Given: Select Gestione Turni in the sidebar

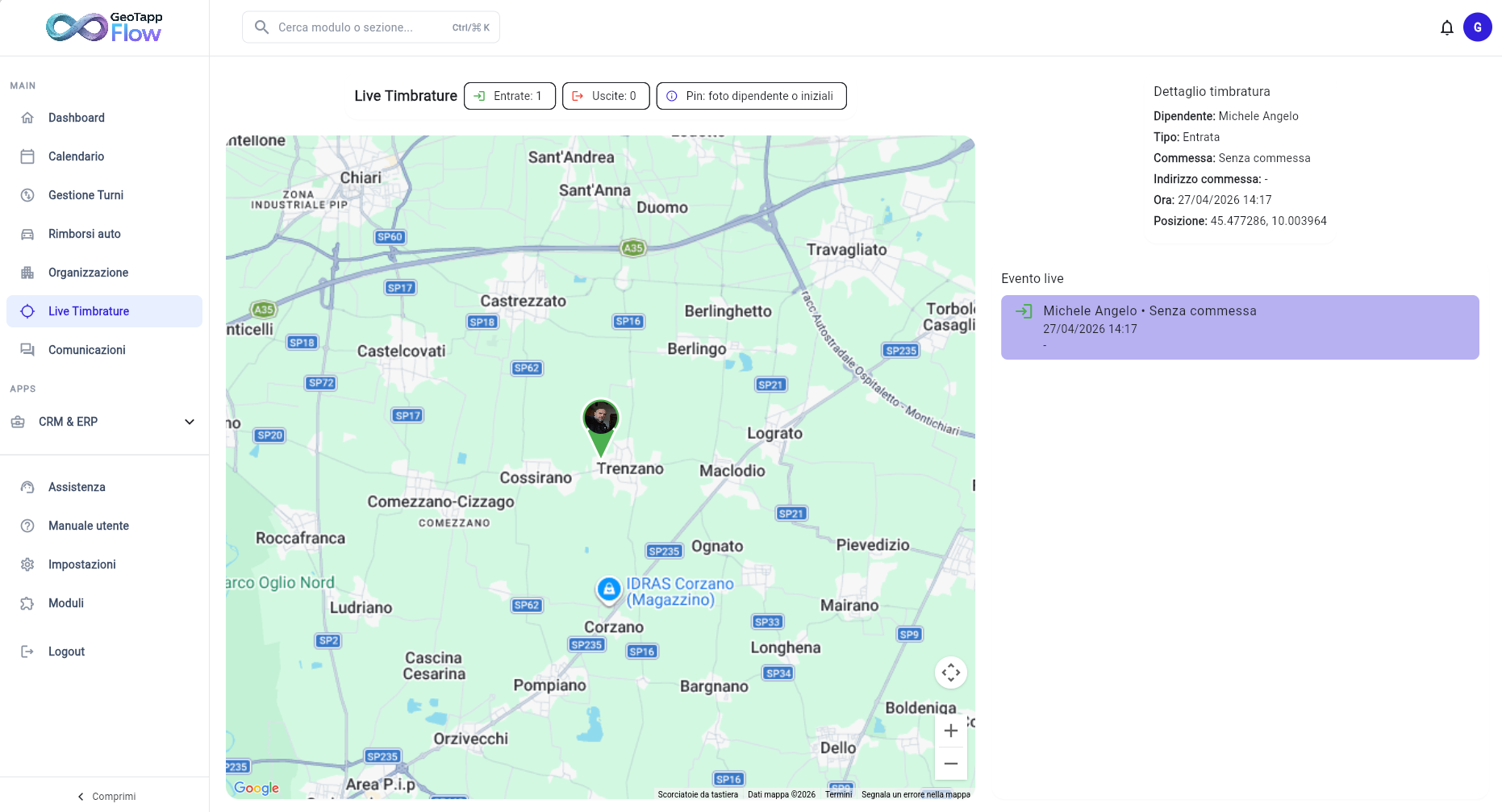Looking at the screenshot, I should pyautogui.click(x=86, y=195).
